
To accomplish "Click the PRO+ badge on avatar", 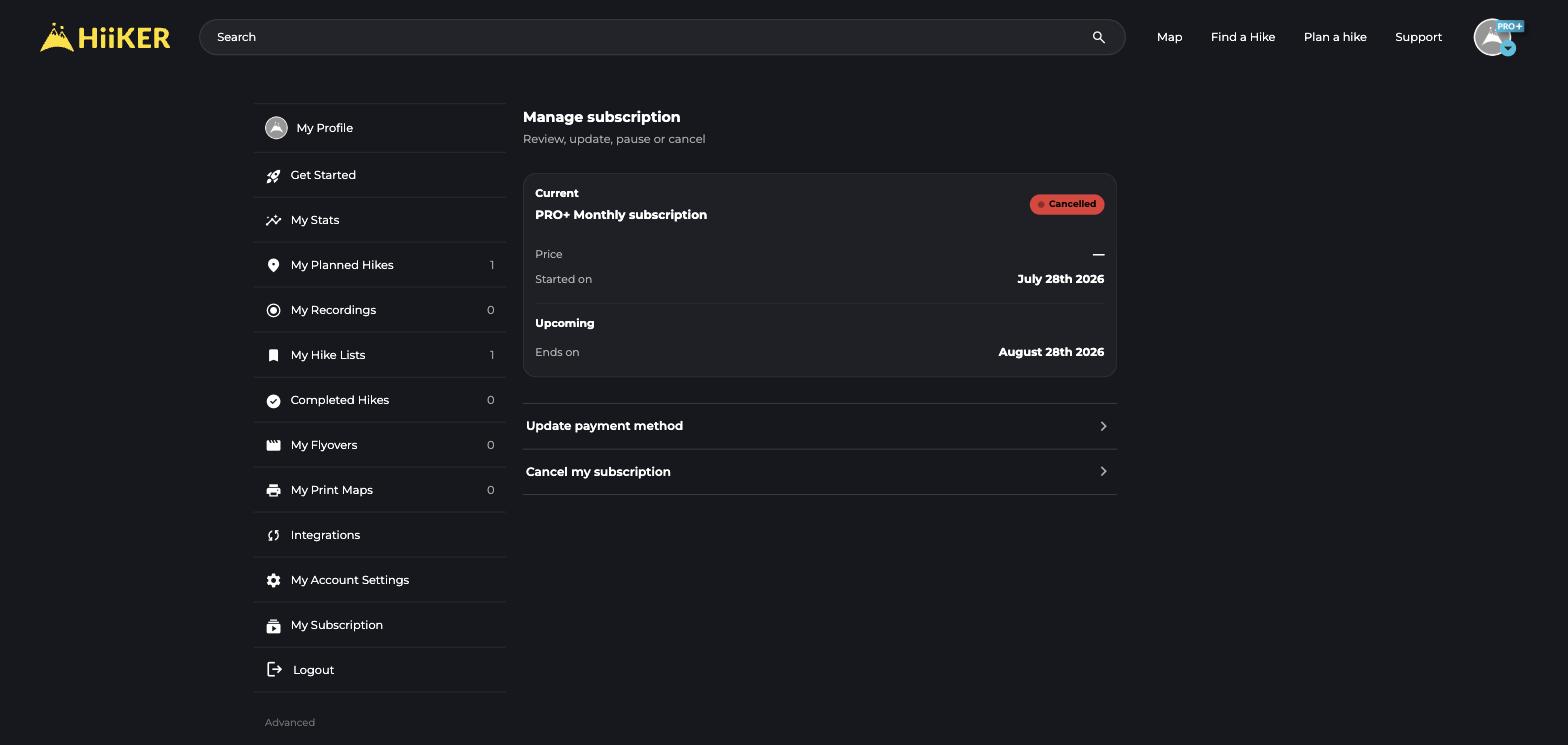I will click(x=1509, y=26).
